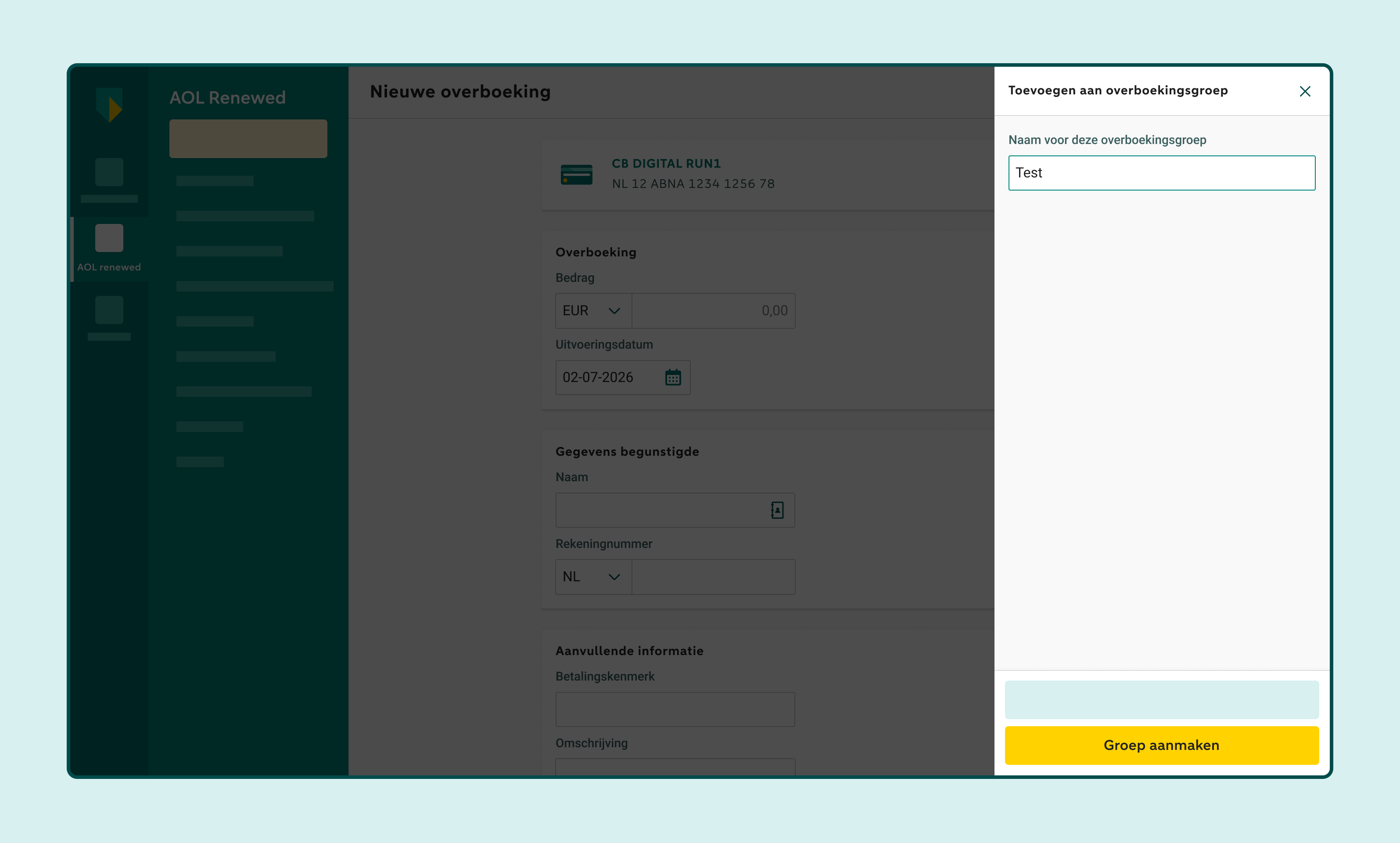
Task: Click the Rekeningnummer account number field
Action: click(x=713, y=576)
